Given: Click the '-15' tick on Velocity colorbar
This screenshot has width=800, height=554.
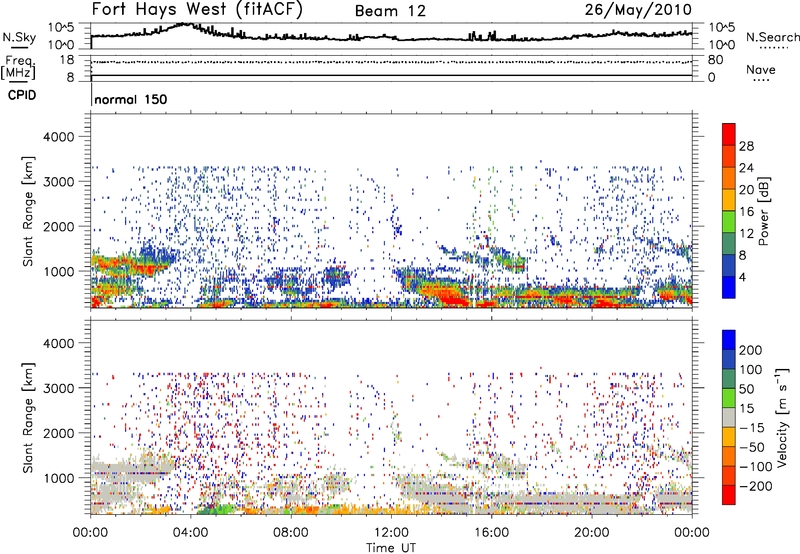Looking at the screenshot, I should pyautogui.click(x=752, y=428).
